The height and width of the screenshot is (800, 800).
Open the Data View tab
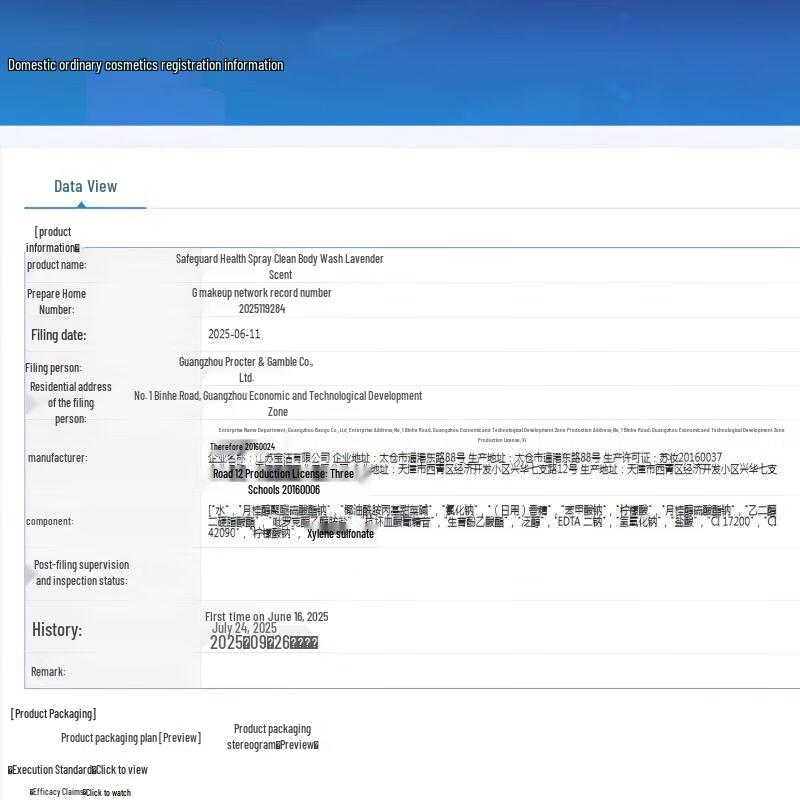85,186
